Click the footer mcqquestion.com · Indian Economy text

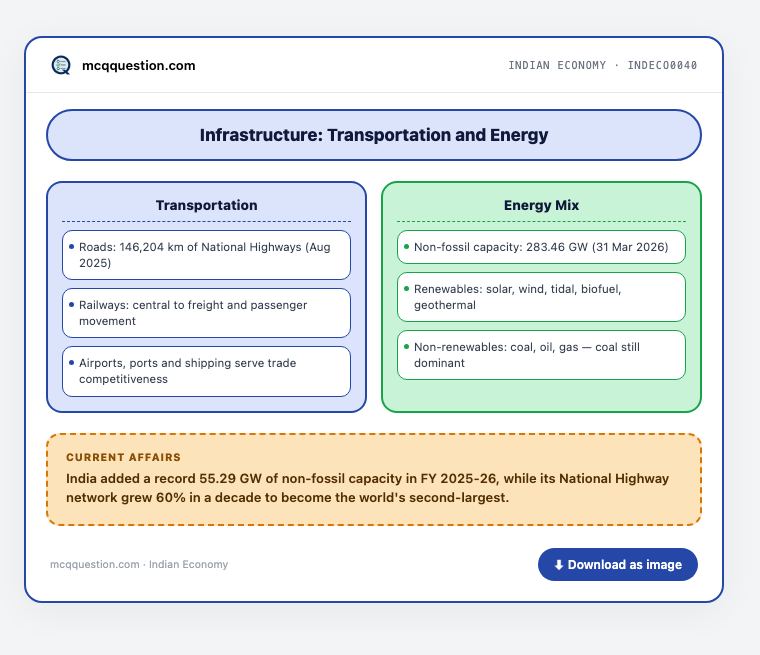(139, 564)
